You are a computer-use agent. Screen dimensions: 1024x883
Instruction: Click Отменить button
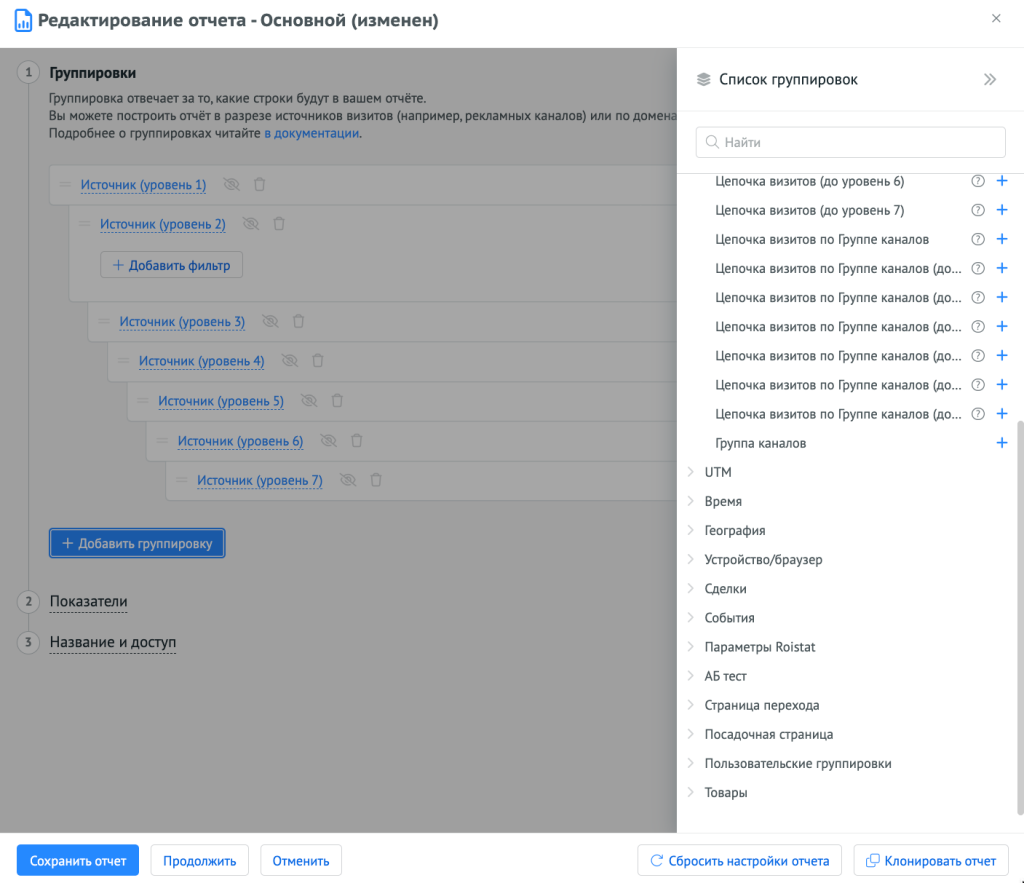pyautogui.click(x=300, y=861)
